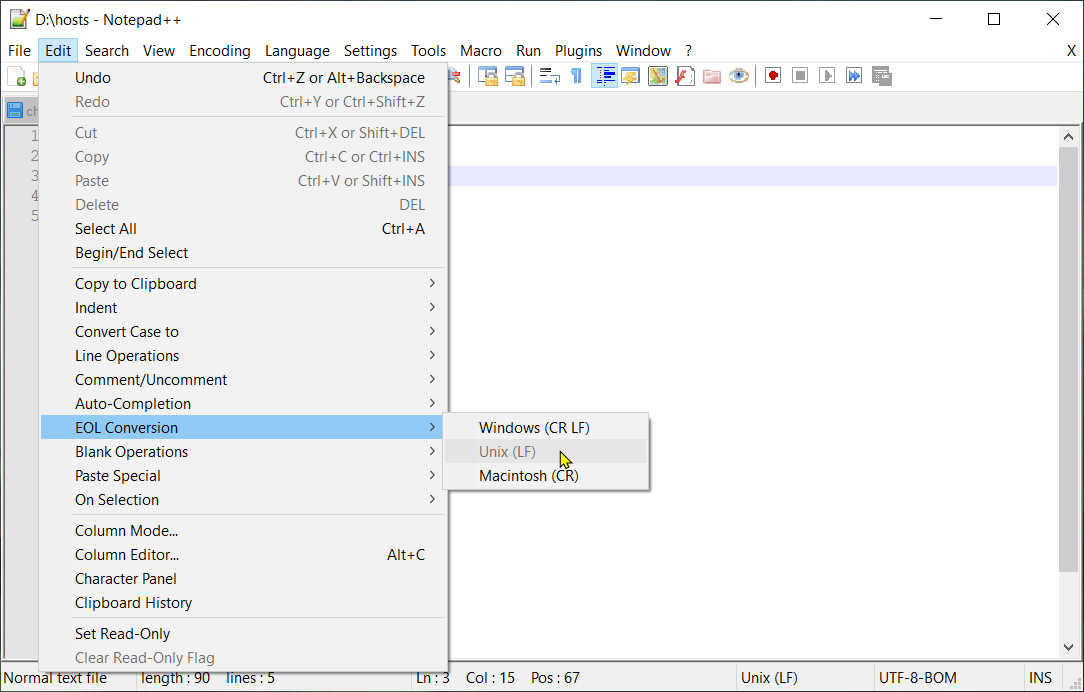Convert line endings to Windows (CR LF)

click(x=545, y=427)
